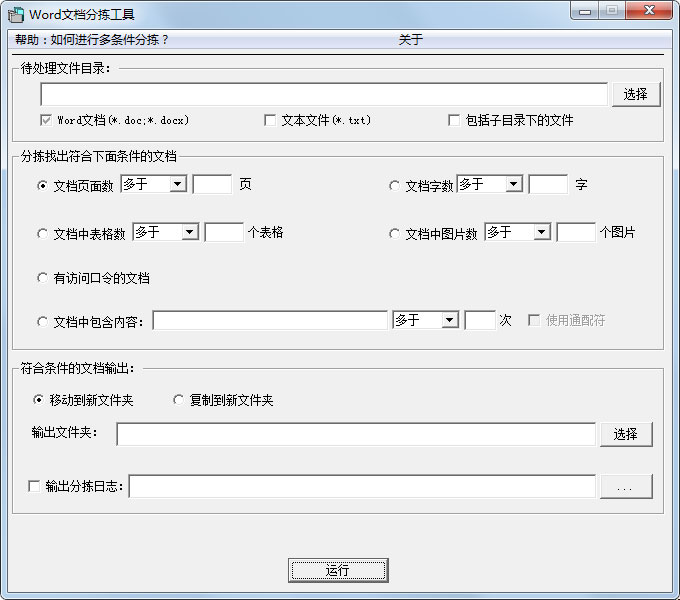
Task: Click the 文档中包含内容 text input field
Action: tap(269, 320)
